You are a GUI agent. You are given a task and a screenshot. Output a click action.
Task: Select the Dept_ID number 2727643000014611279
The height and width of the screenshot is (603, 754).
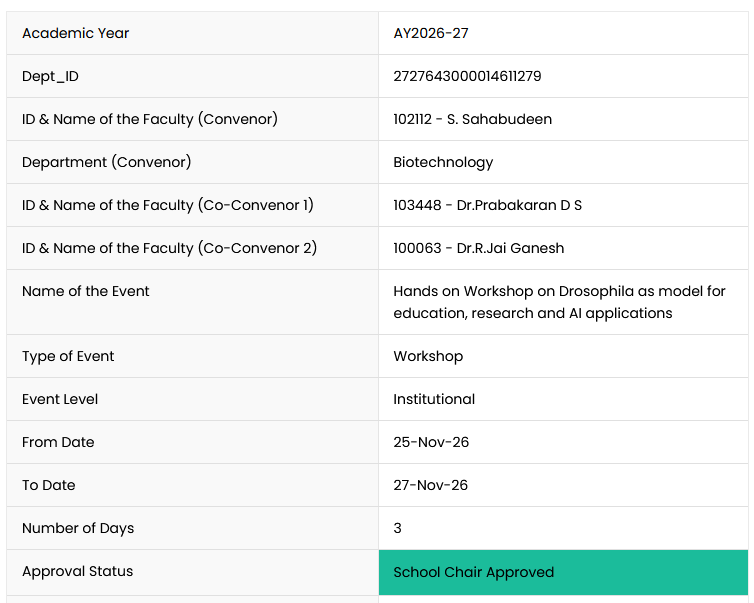click(467, 76)
